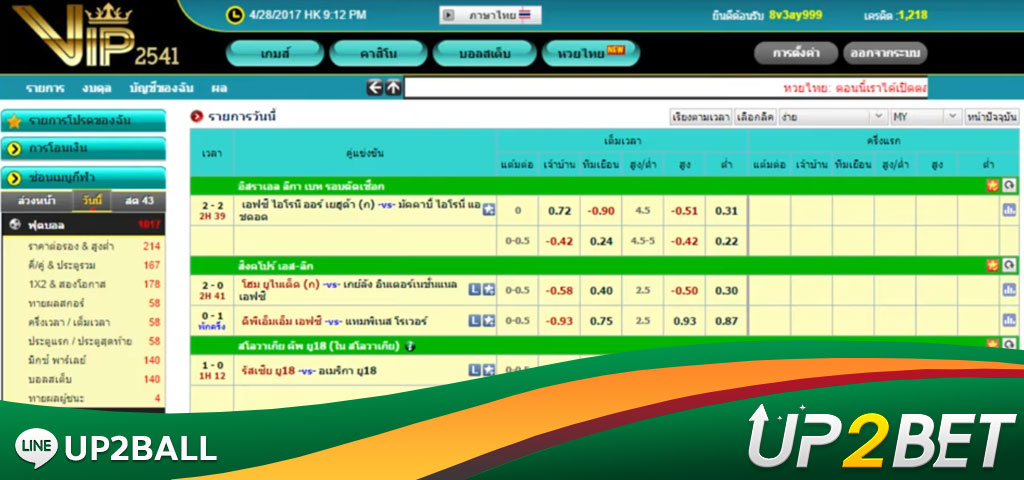Add the Russia U18 match to favorites

pos(489,370)
